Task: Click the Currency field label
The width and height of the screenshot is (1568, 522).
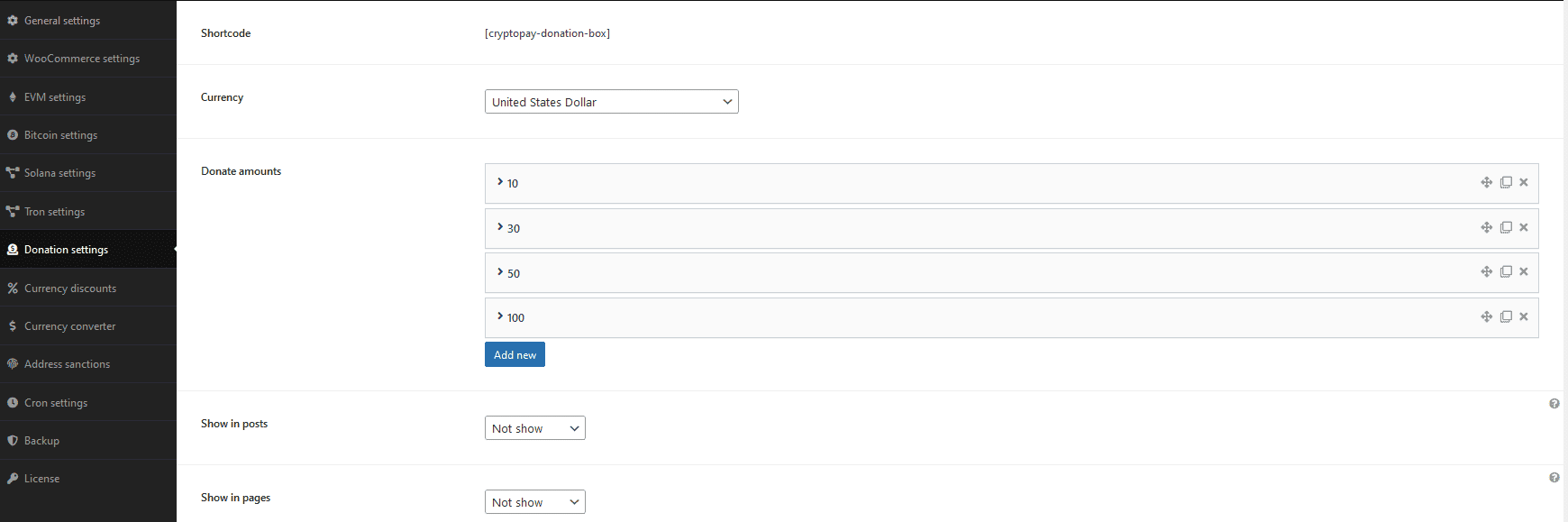Action: click(x=222, y=97)
